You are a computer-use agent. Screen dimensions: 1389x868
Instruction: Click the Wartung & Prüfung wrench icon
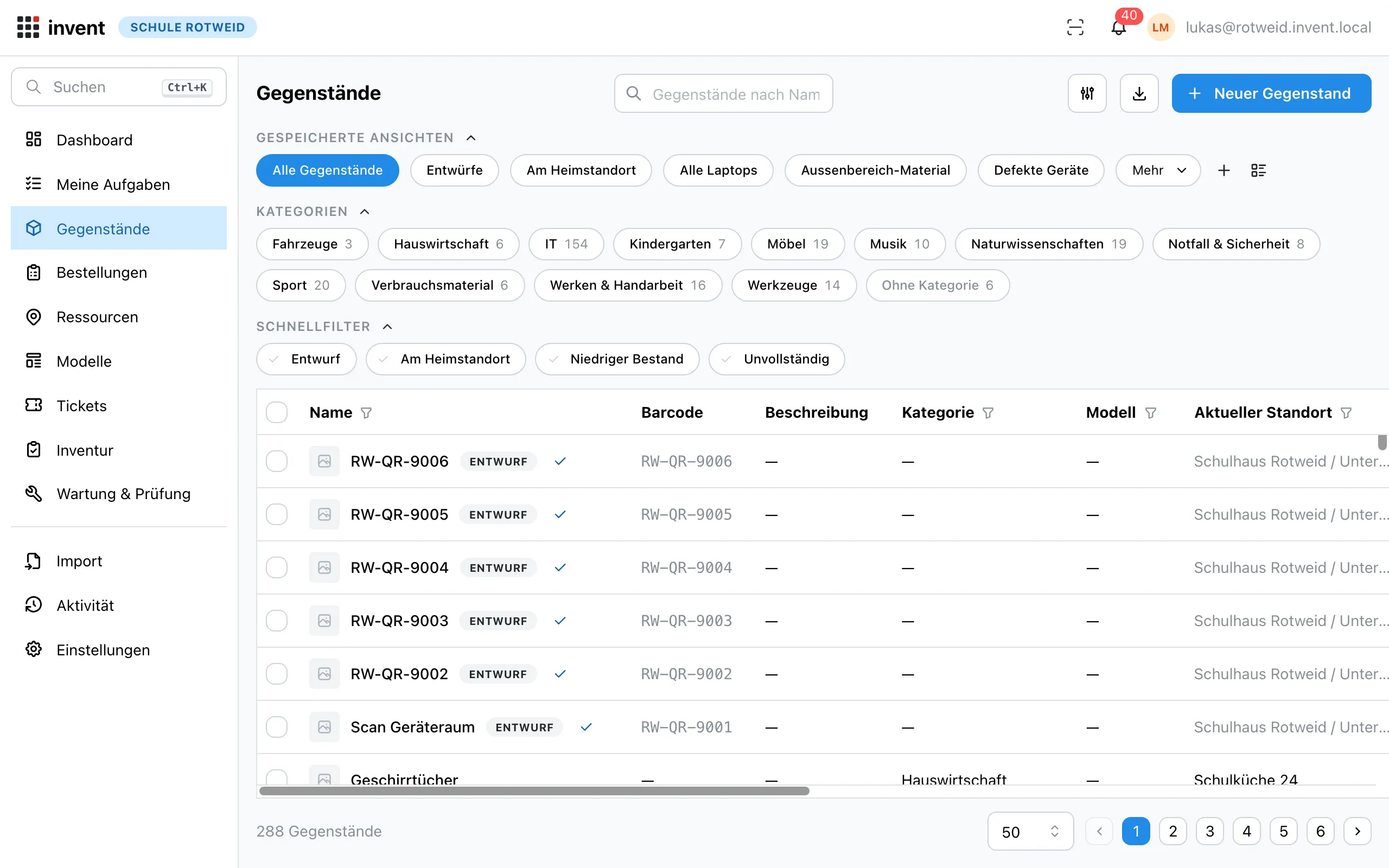(x=33, y=493)
